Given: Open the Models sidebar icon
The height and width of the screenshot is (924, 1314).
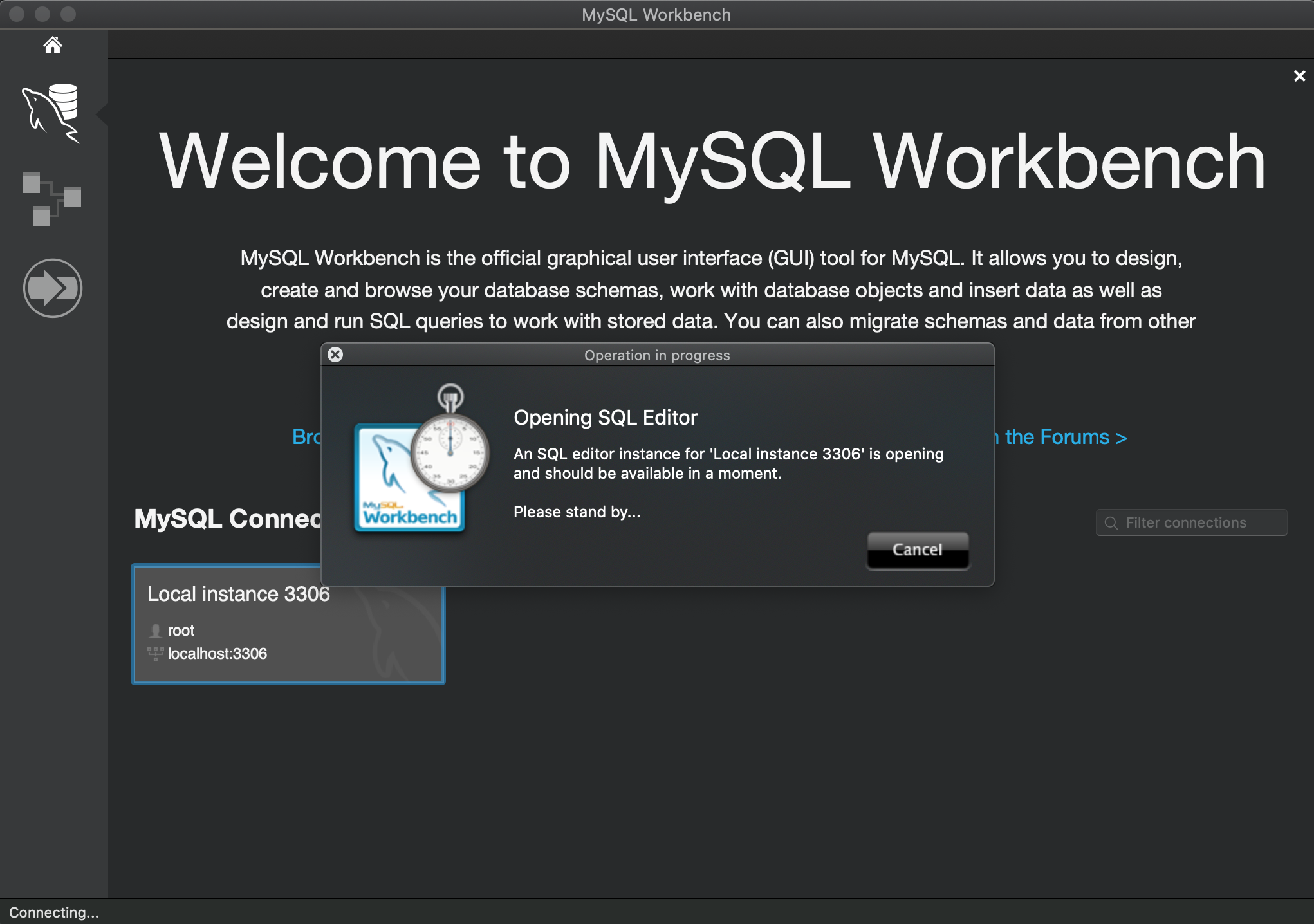Looking at the screenshot, I should point(51,199).
